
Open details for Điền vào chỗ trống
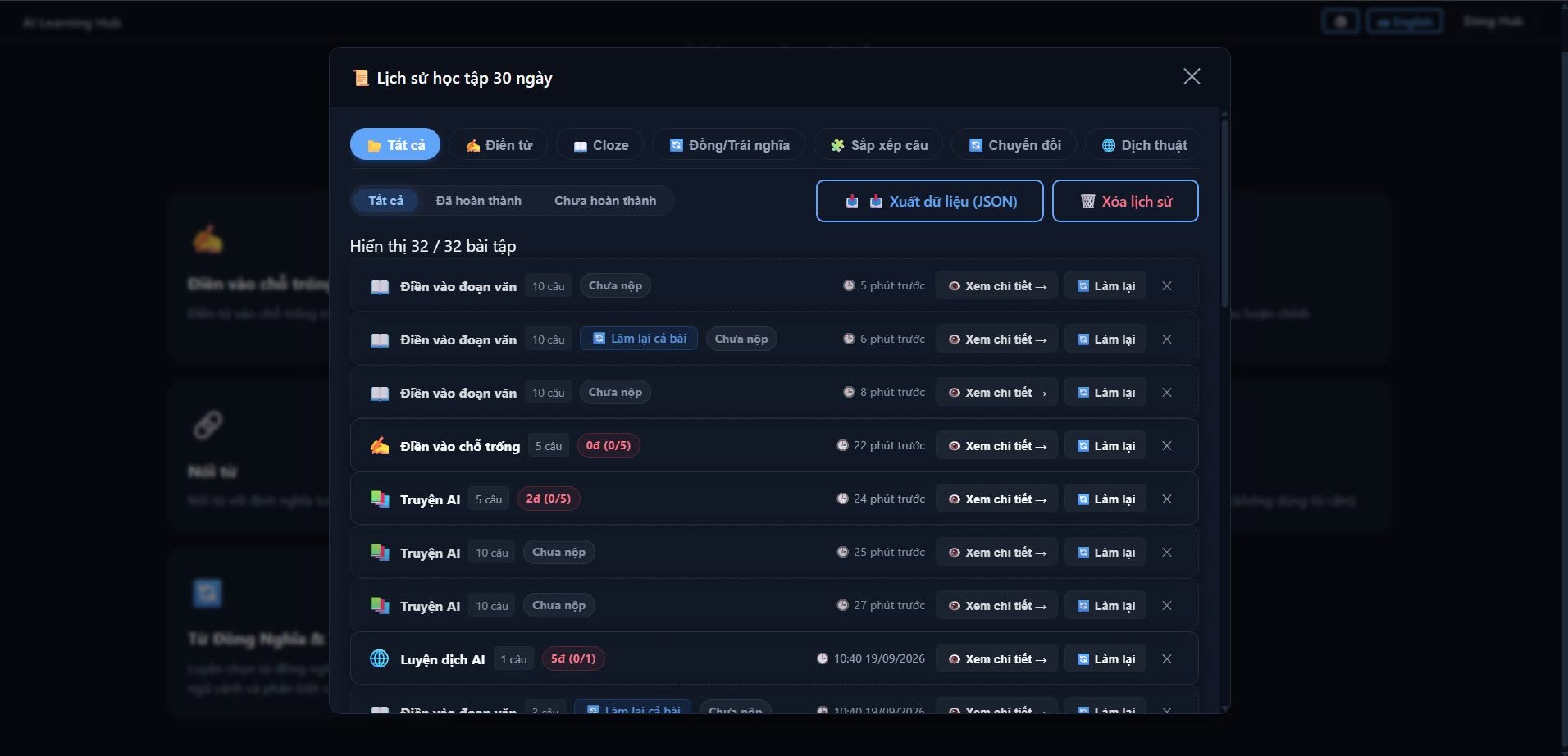coord(996,445)
